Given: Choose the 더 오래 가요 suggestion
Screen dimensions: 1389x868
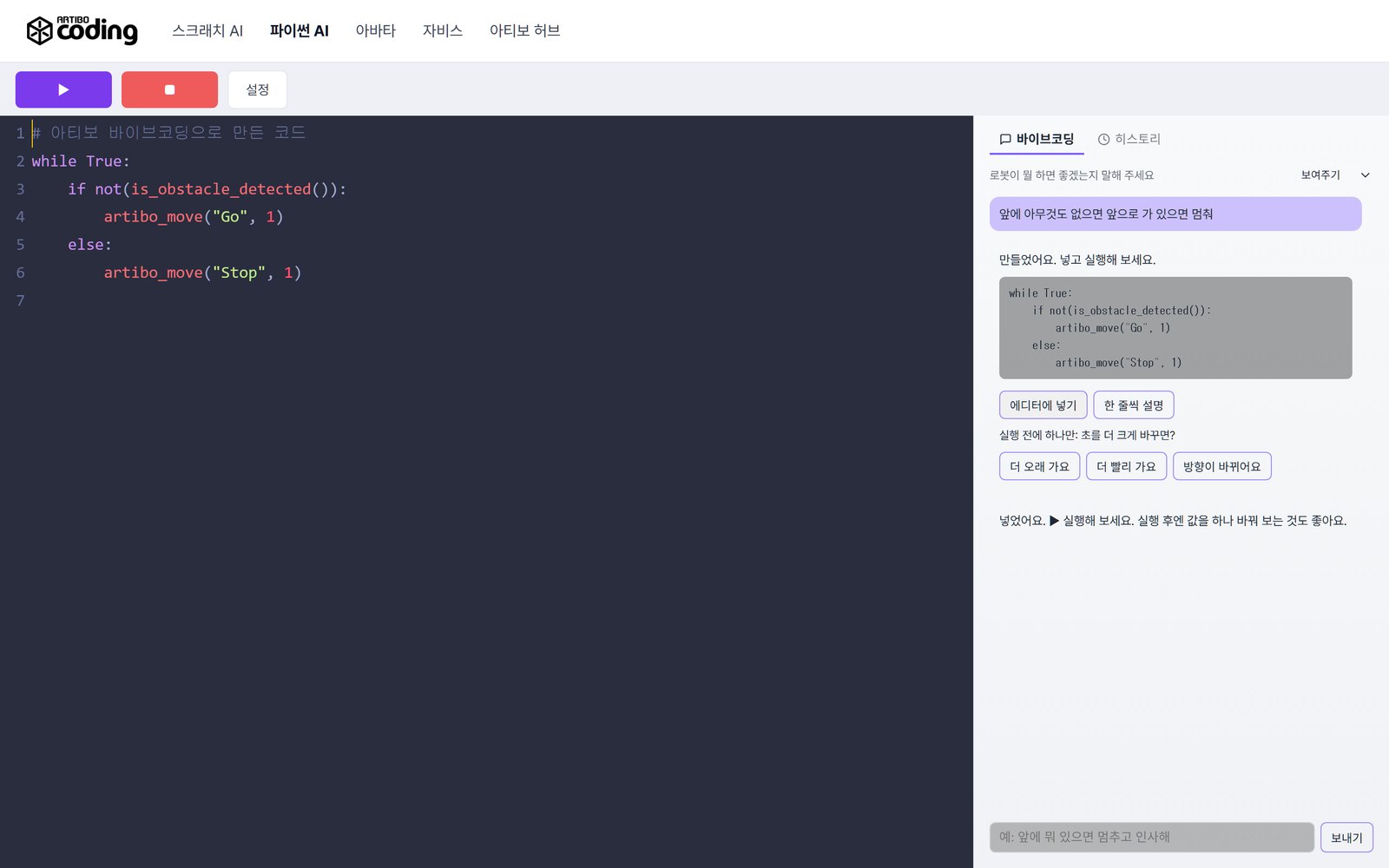Looking at the screenshot, I should click(x=1039, y=466).
